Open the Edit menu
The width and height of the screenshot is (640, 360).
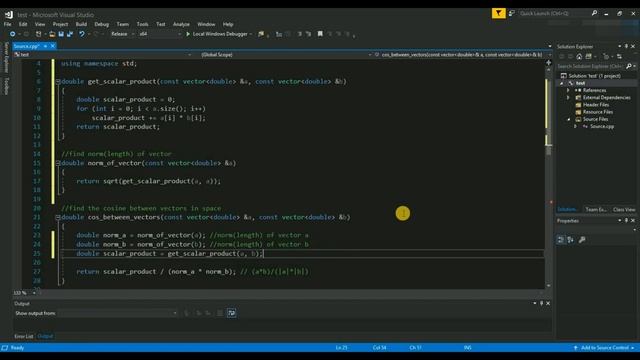23,24
